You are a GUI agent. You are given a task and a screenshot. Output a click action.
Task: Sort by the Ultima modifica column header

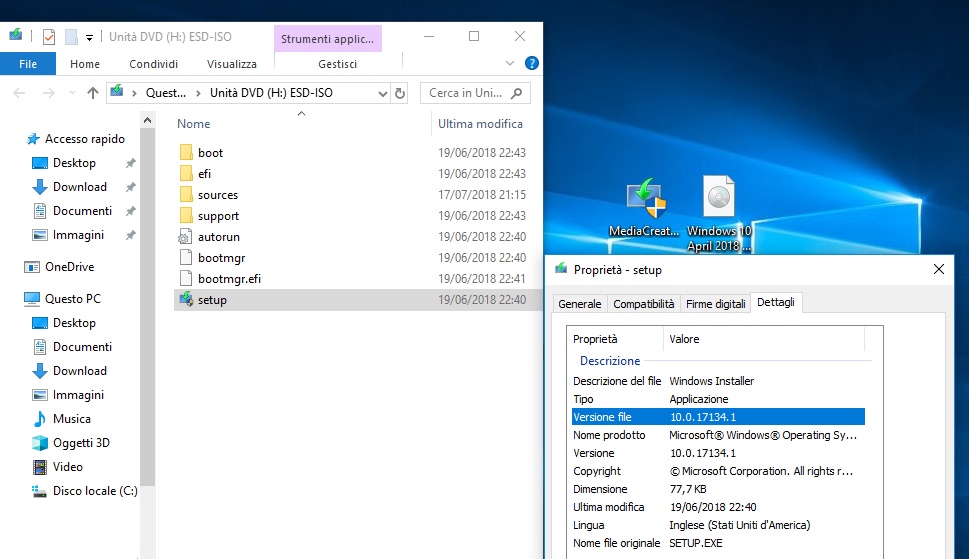(480, 124)
